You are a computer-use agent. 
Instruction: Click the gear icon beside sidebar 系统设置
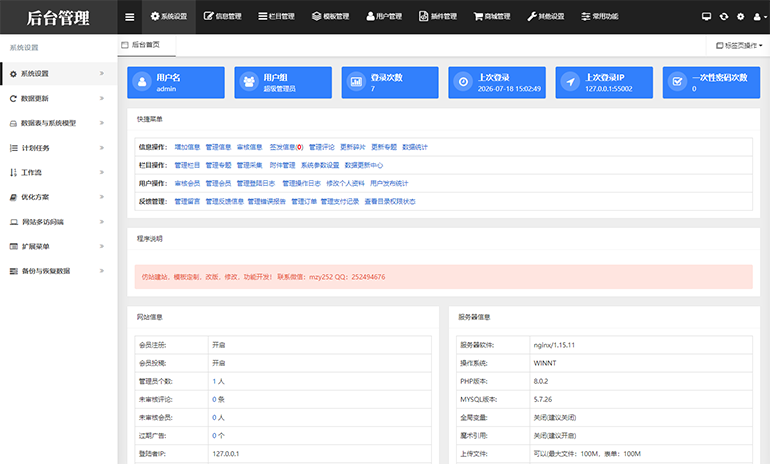coord(13,74)
